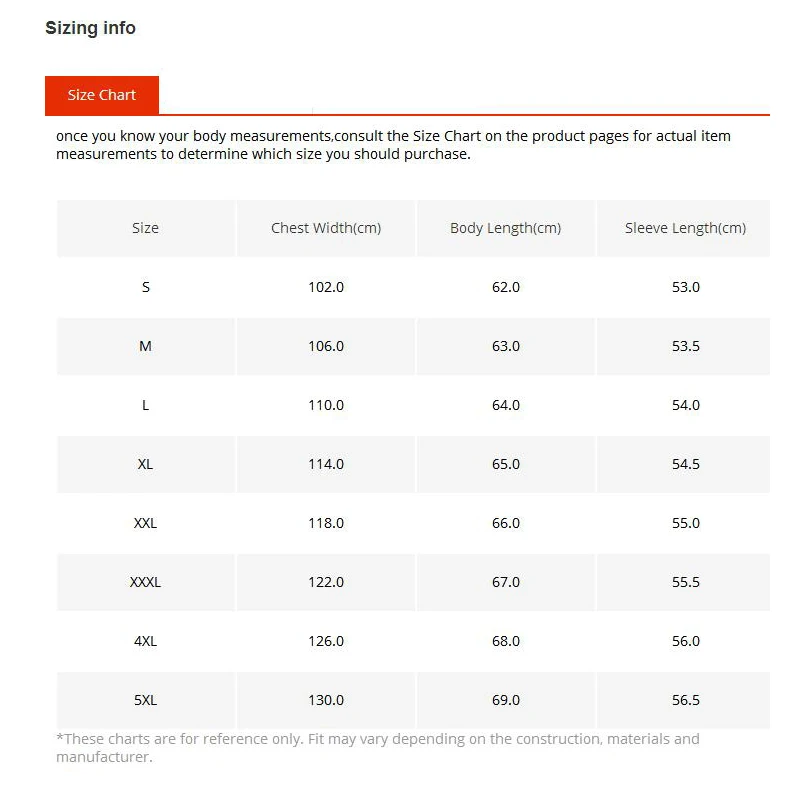Viewport: 800px width, 800px height.
Task: Select the Sizing info heading
Action: (90, 28)
